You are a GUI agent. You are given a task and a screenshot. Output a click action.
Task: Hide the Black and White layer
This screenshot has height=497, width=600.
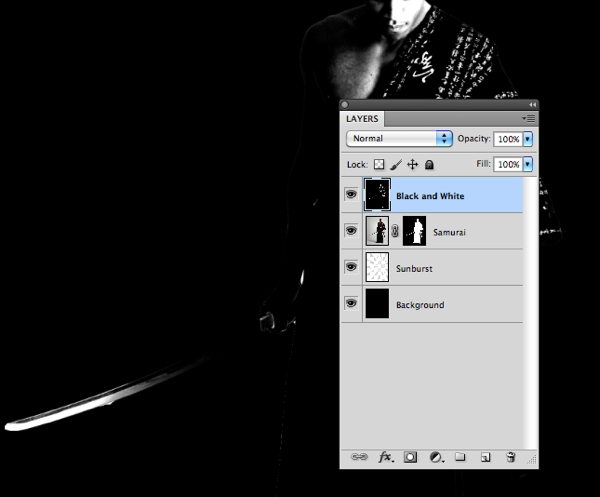tap(351, 194)
